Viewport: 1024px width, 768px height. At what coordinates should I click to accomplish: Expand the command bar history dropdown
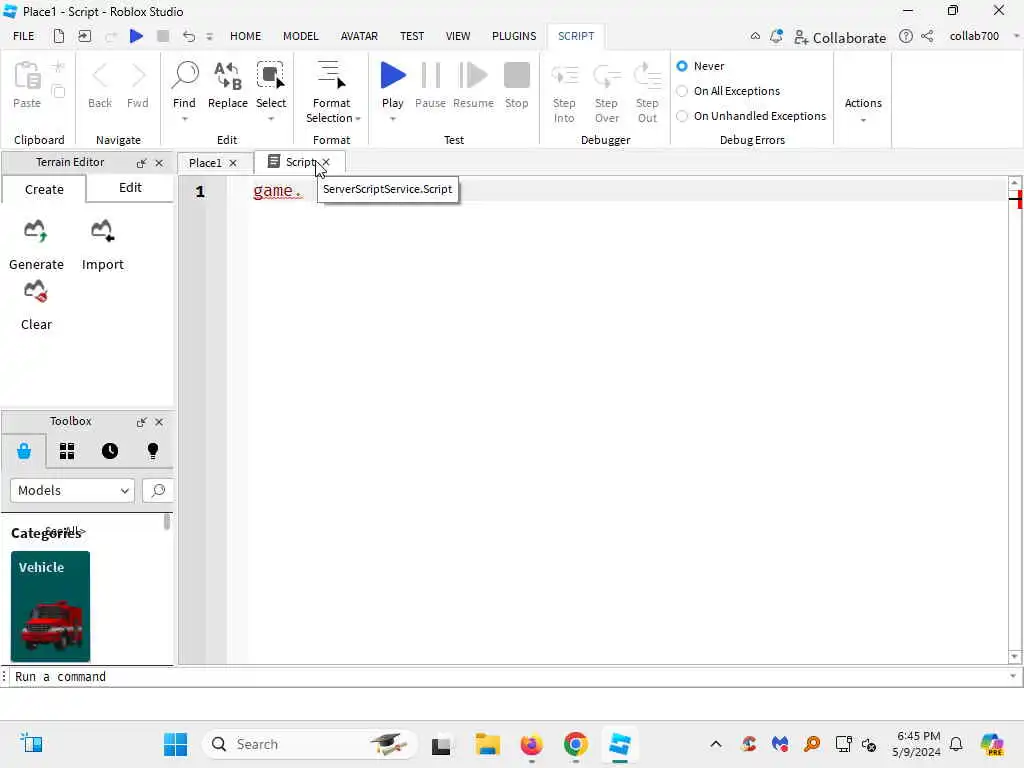(x=1013, y=677)
